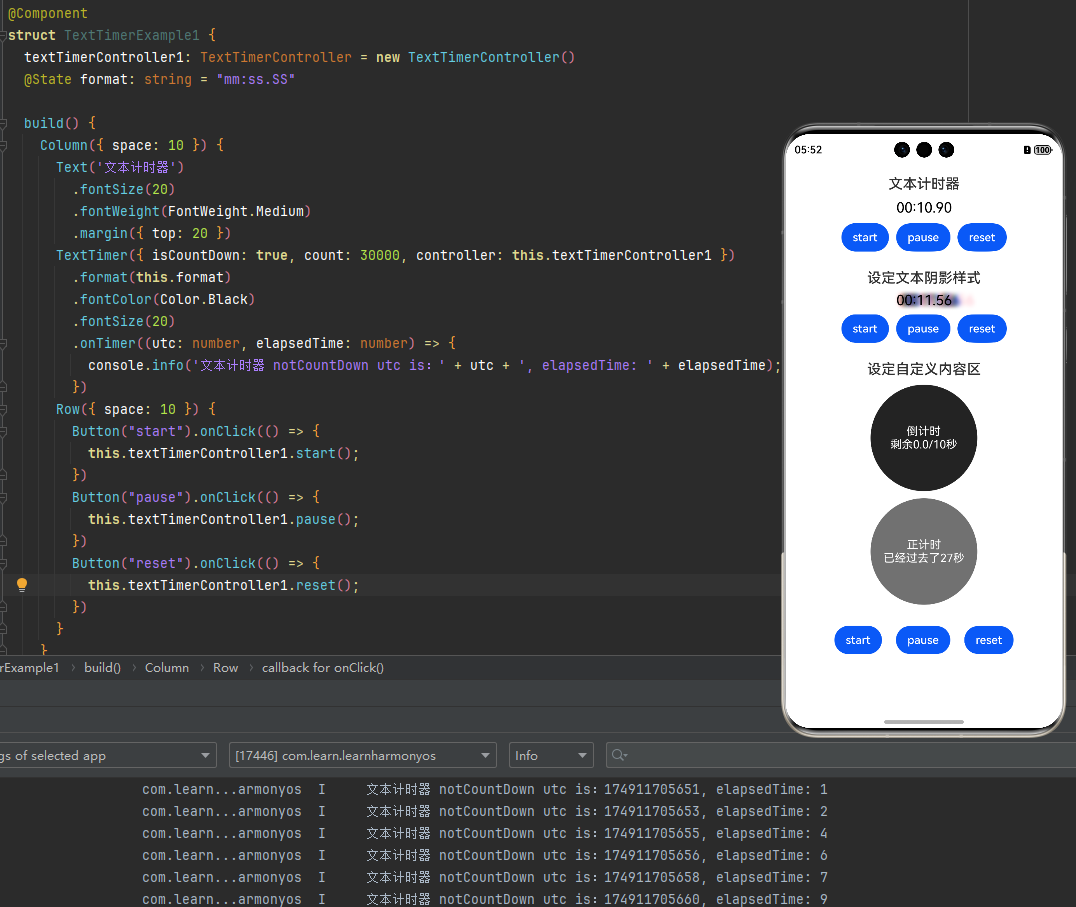Open the 'of selected app' log dropdown

pyautogui.click(x=107, y=755)
